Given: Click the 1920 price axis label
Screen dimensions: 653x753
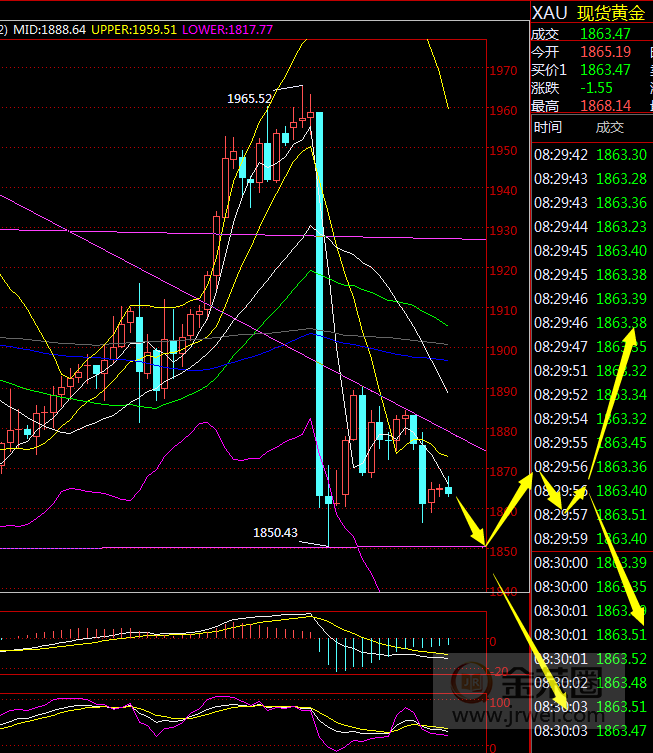Looking at the screenshot, I should pyautogui.click(x=503, y=271).
